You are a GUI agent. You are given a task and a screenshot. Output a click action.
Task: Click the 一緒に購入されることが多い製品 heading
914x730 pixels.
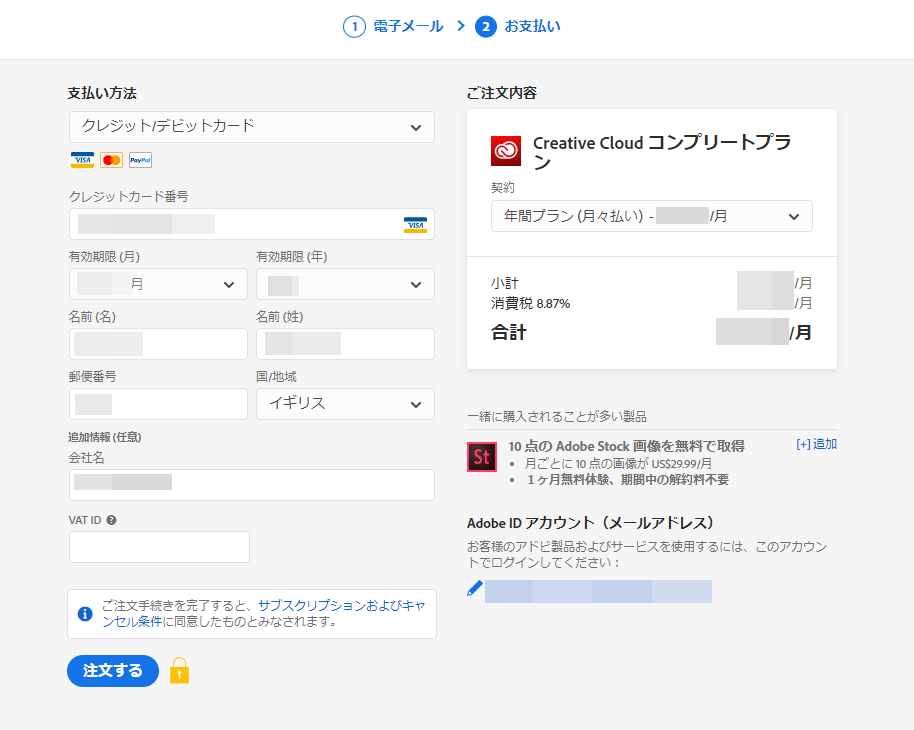click(x=557, y=417)
